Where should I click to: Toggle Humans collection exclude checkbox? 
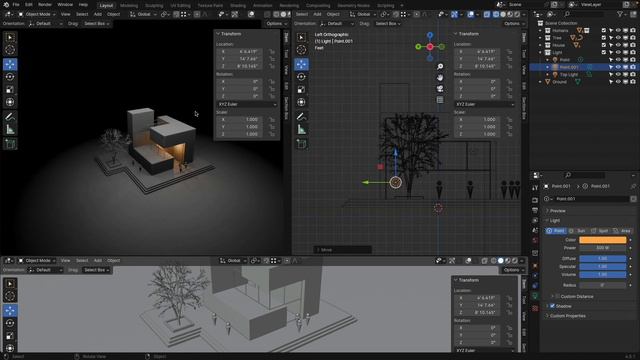pyautogui.click(x=604, y=30)
